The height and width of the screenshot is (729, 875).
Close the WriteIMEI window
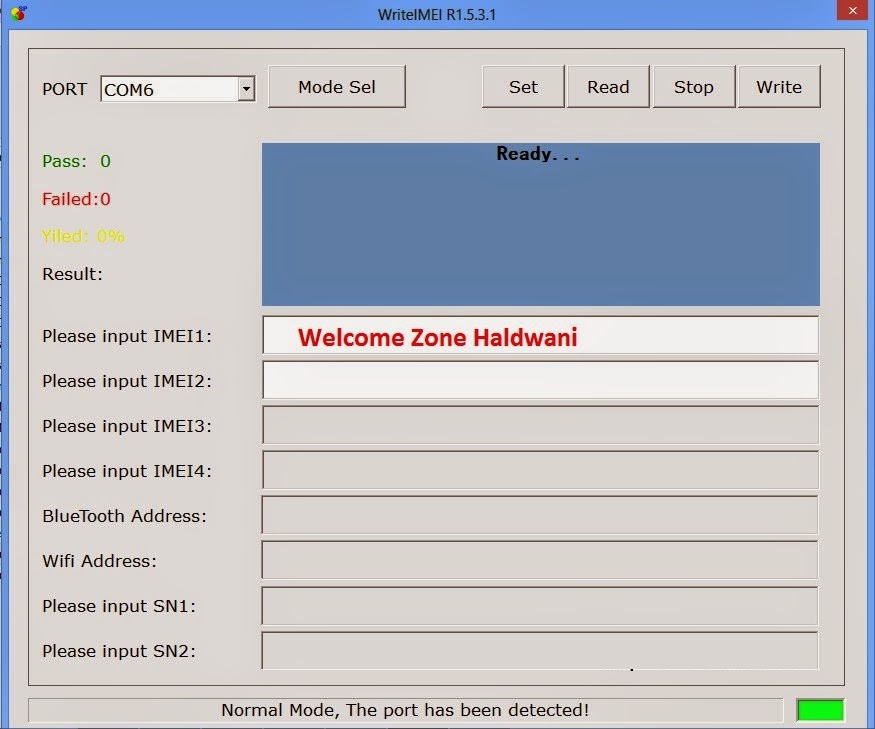tap(853, 10)
